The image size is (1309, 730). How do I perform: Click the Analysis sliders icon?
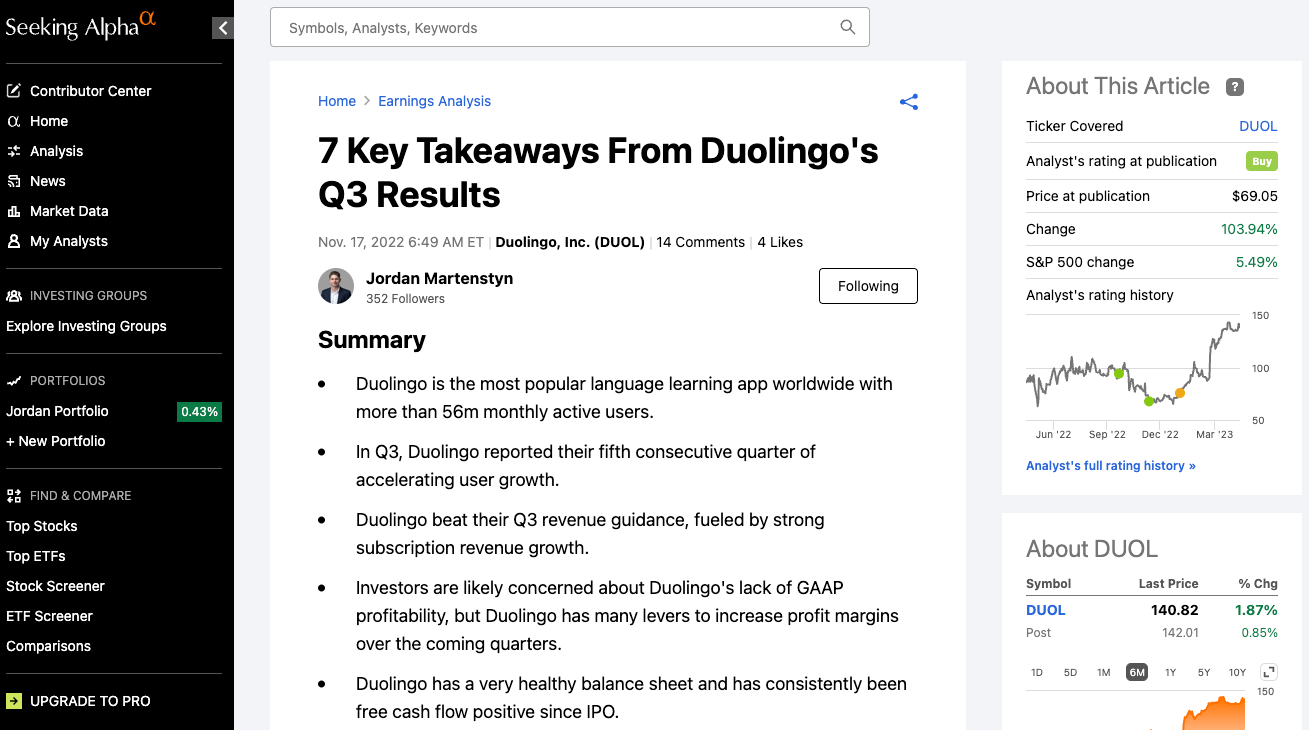[x=14, y=151]
